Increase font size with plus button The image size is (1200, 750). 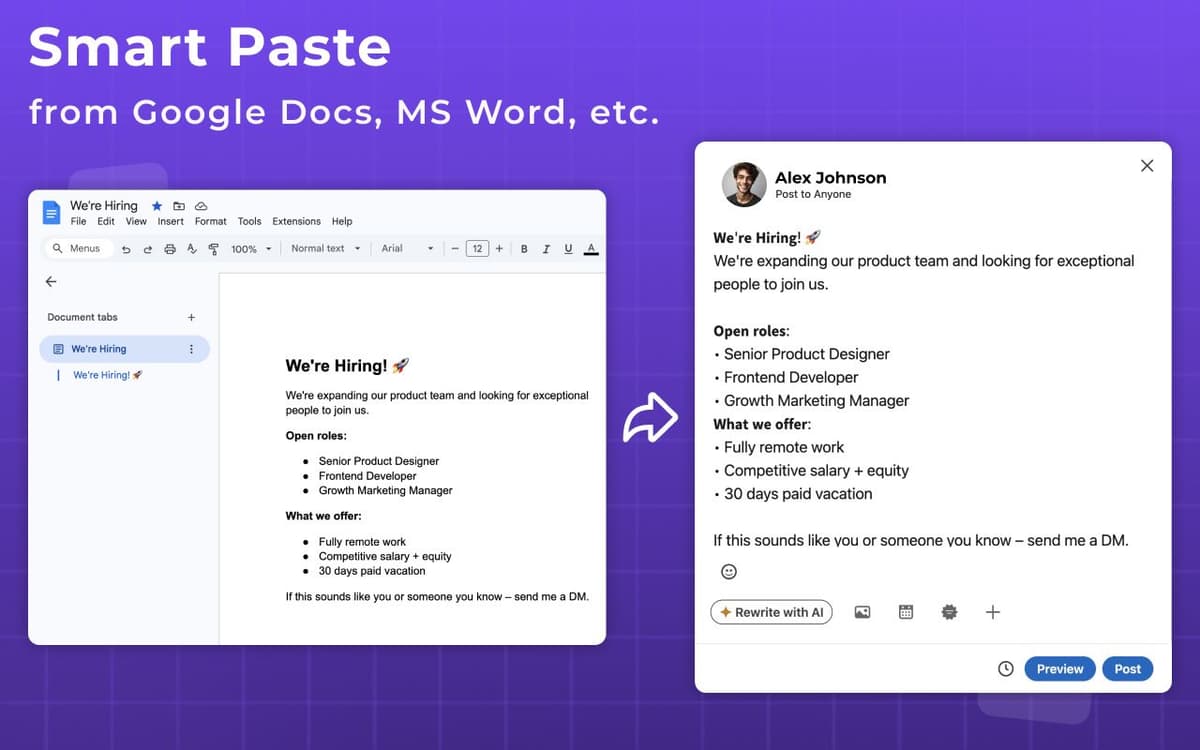click(499, 249)
